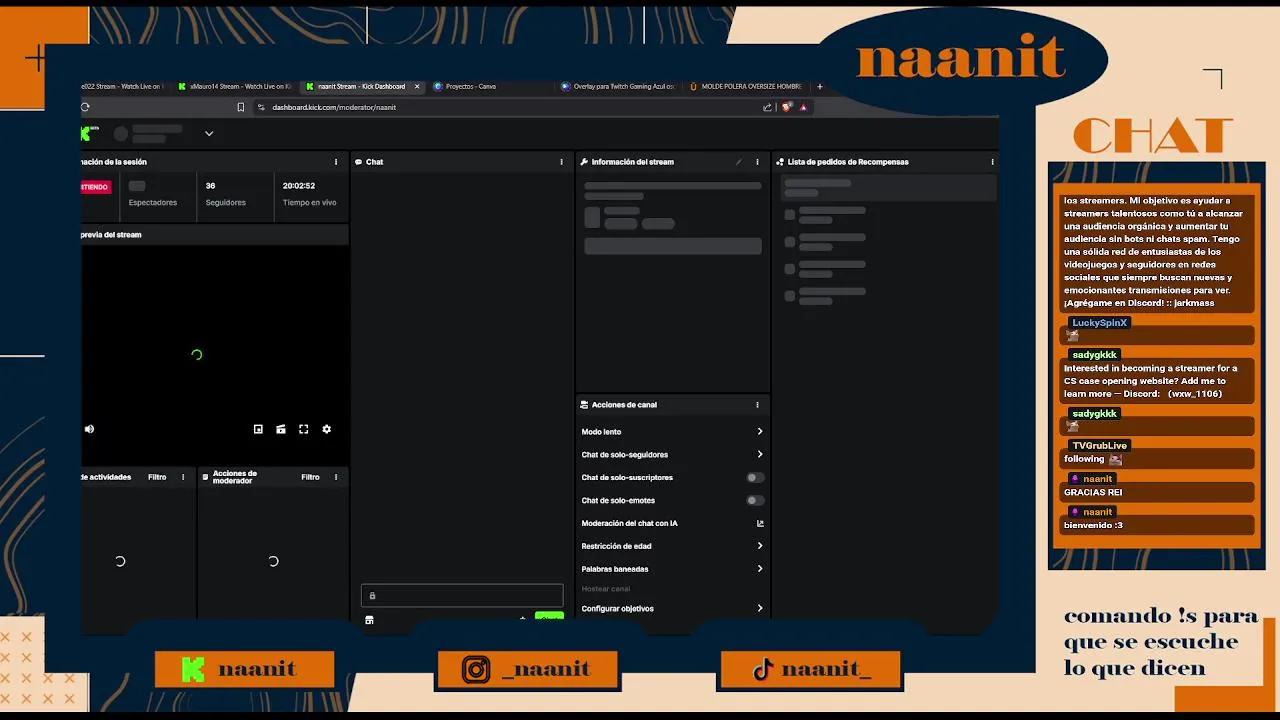Screen dimensions: 1280x720
Task: Click the TikTok naanit_ social banner
Action: 810,669
